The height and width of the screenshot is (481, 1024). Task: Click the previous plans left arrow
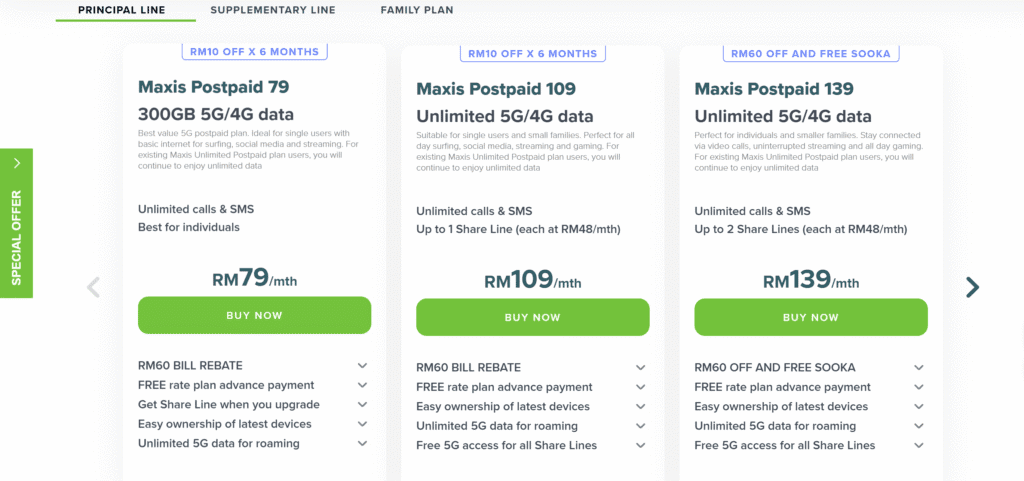(x=94, y=288)
